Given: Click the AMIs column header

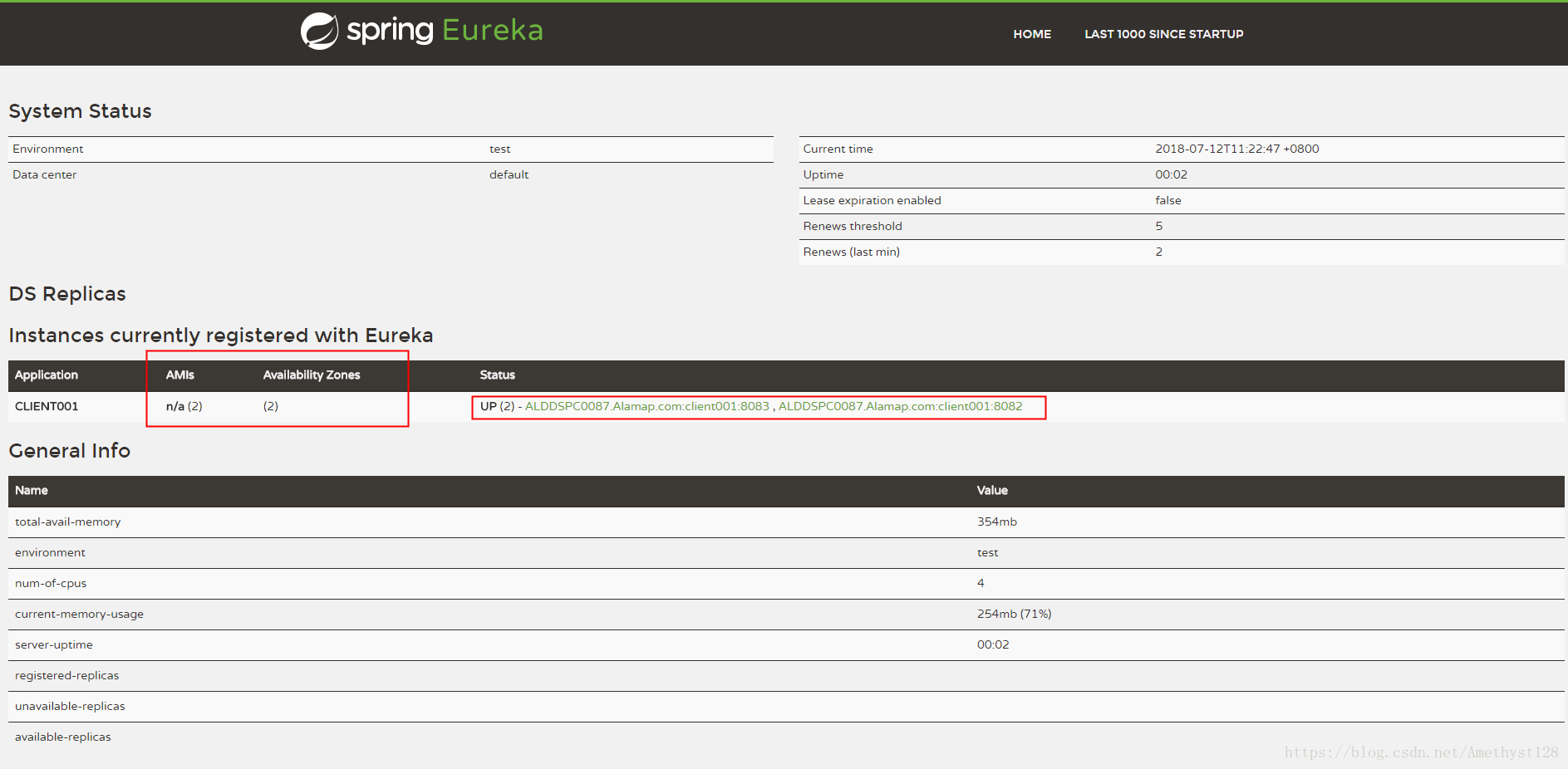Looking at the screenshot, I should point(180,375).
